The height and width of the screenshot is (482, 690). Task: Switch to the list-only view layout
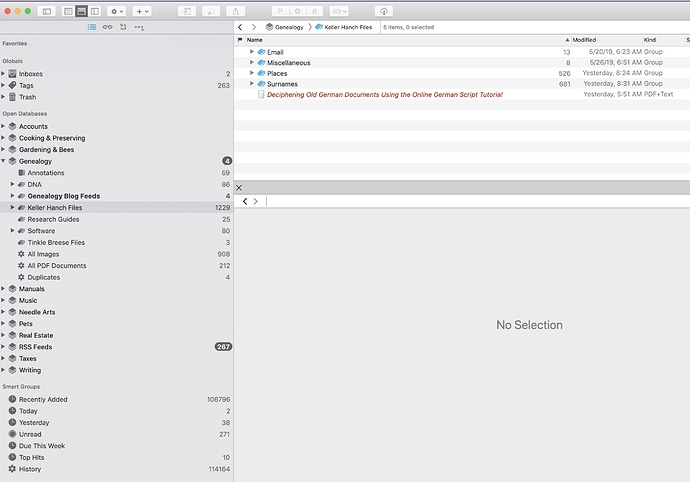(68, 11)
